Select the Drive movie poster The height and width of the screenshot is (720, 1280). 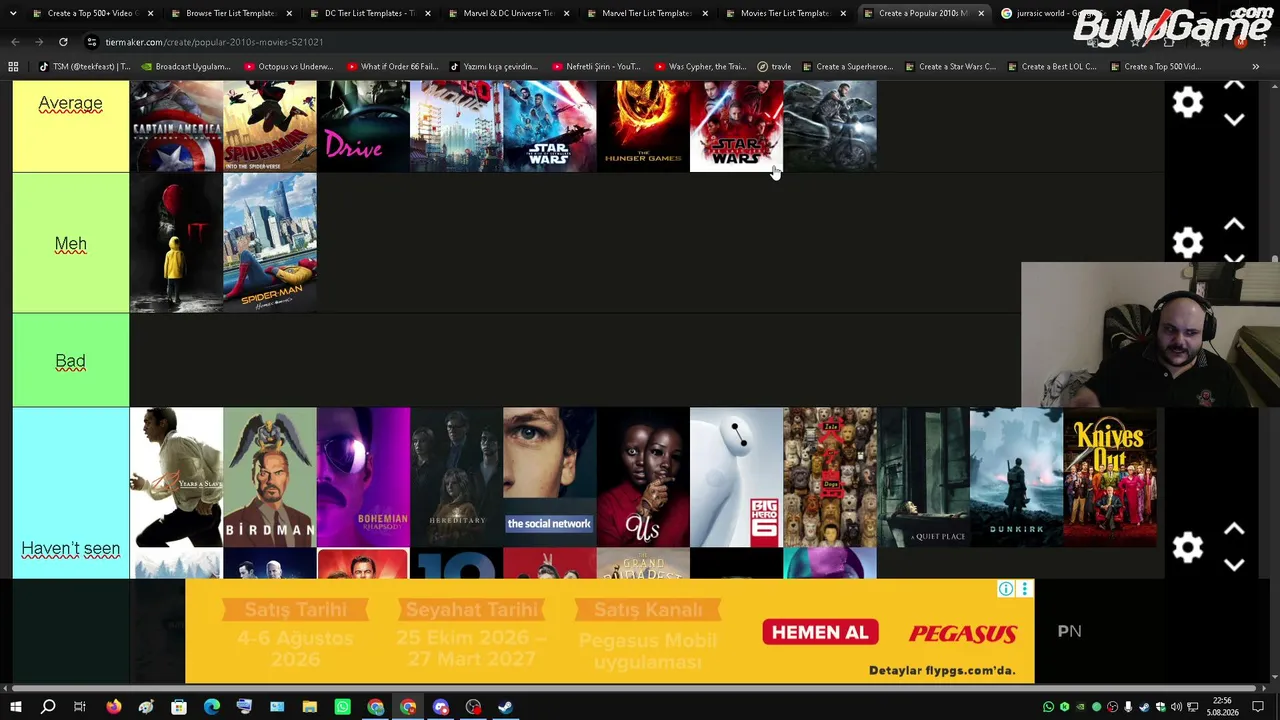coord(363,126)
